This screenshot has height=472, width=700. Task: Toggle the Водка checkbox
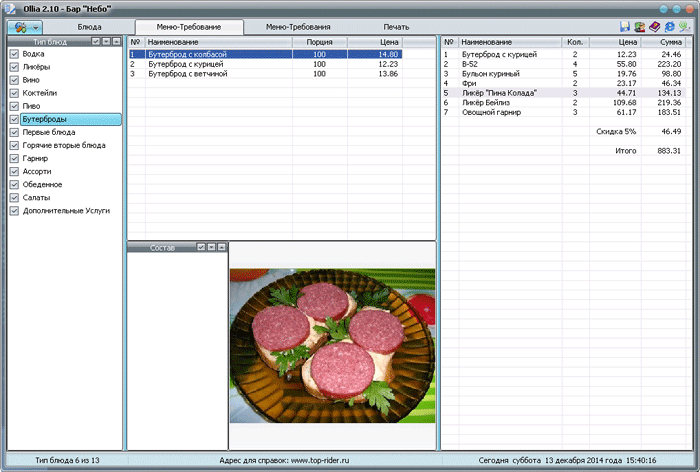click(14, 54)
